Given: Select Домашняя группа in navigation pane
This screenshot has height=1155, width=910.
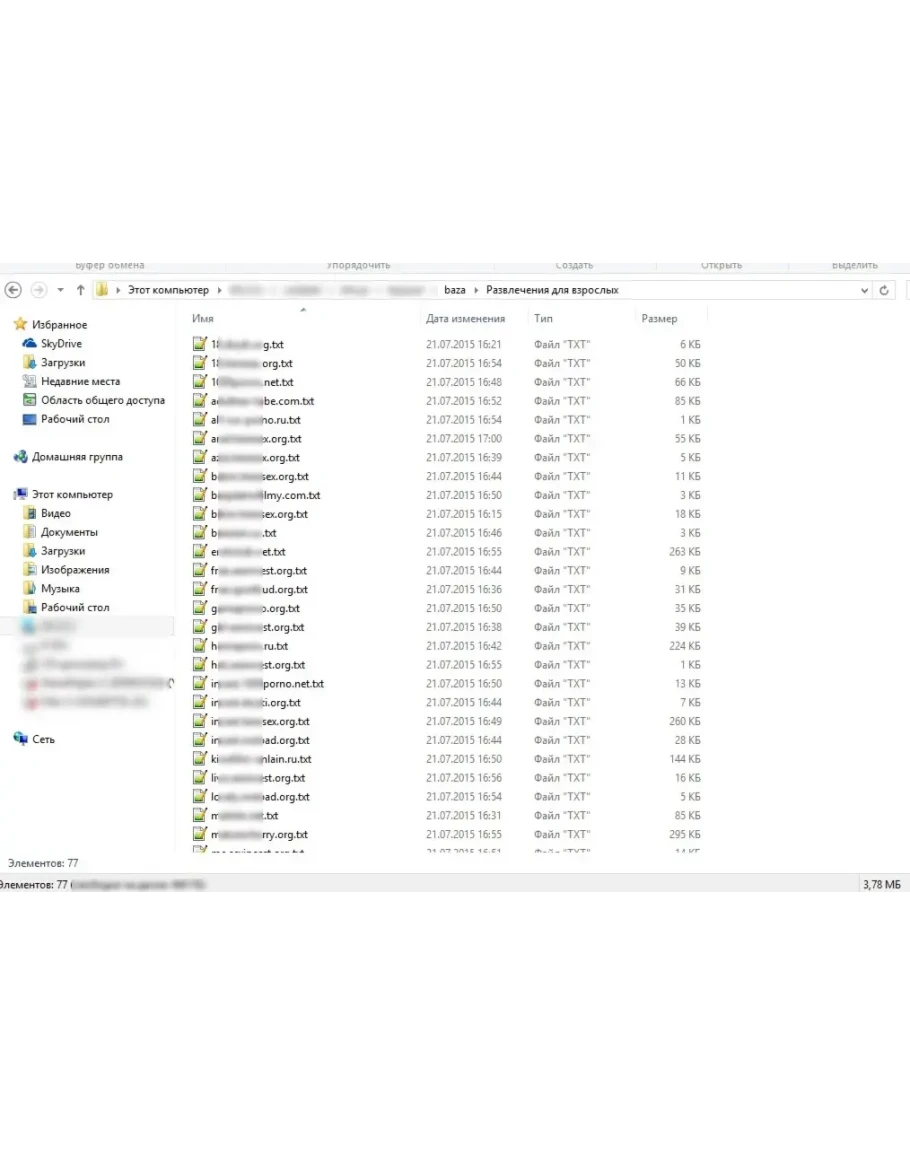Looking at the screenshot, I should tap(77, 457).
